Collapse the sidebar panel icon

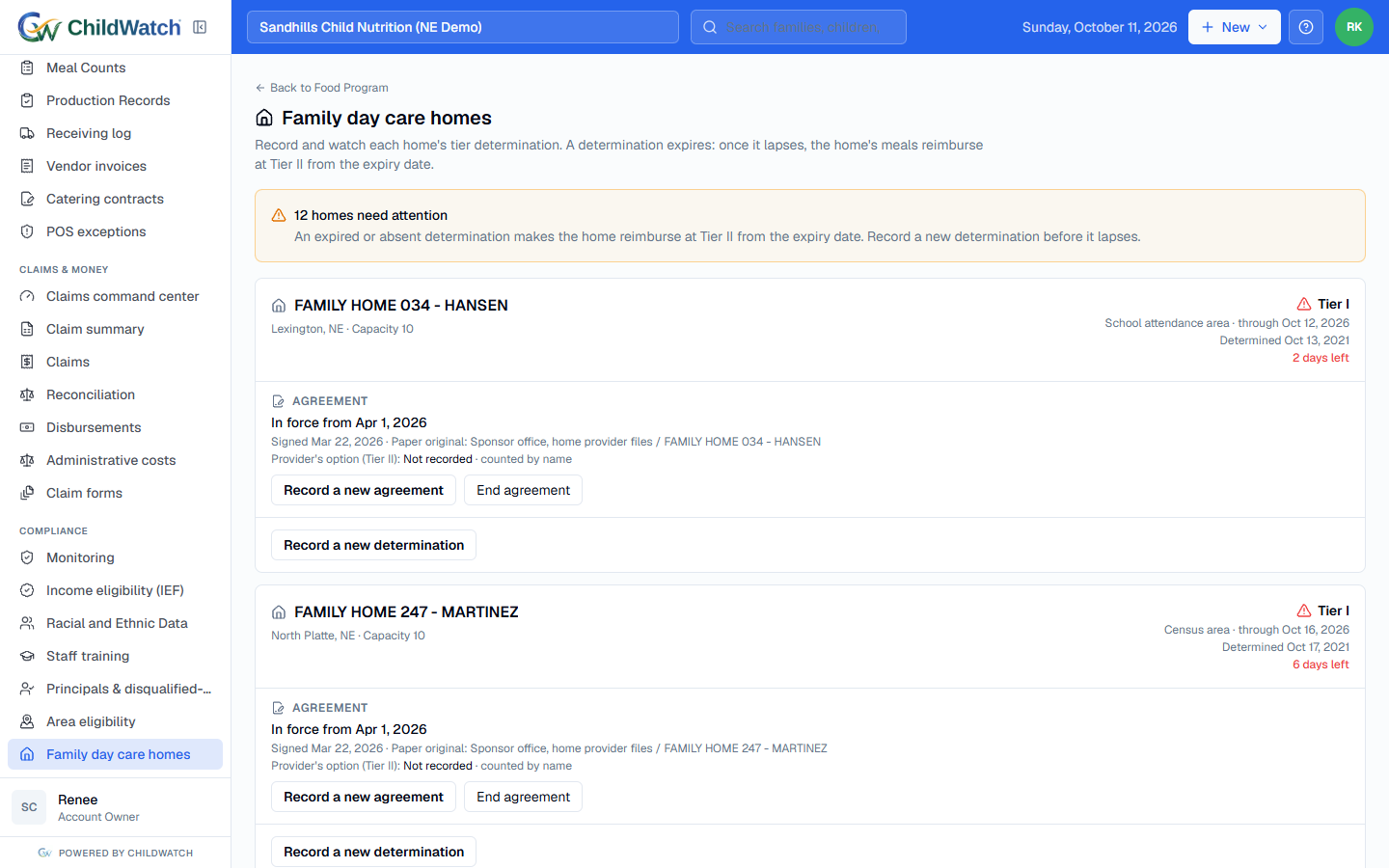(x=200, y=27)
